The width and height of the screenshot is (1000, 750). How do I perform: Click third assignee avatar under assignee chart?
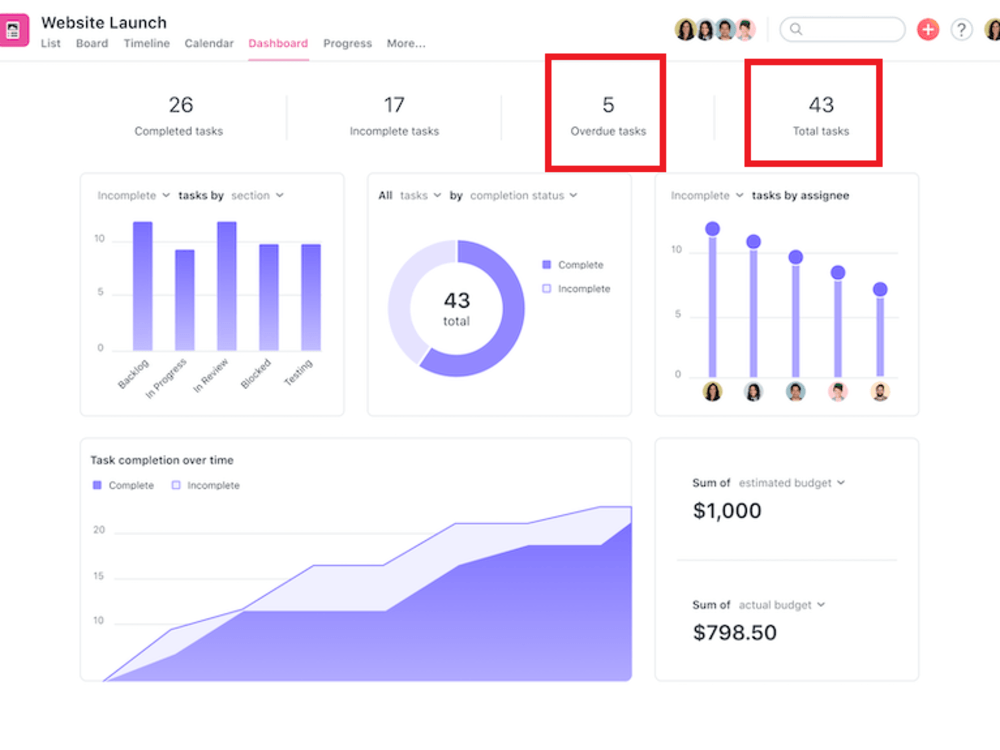click(795, 391)
